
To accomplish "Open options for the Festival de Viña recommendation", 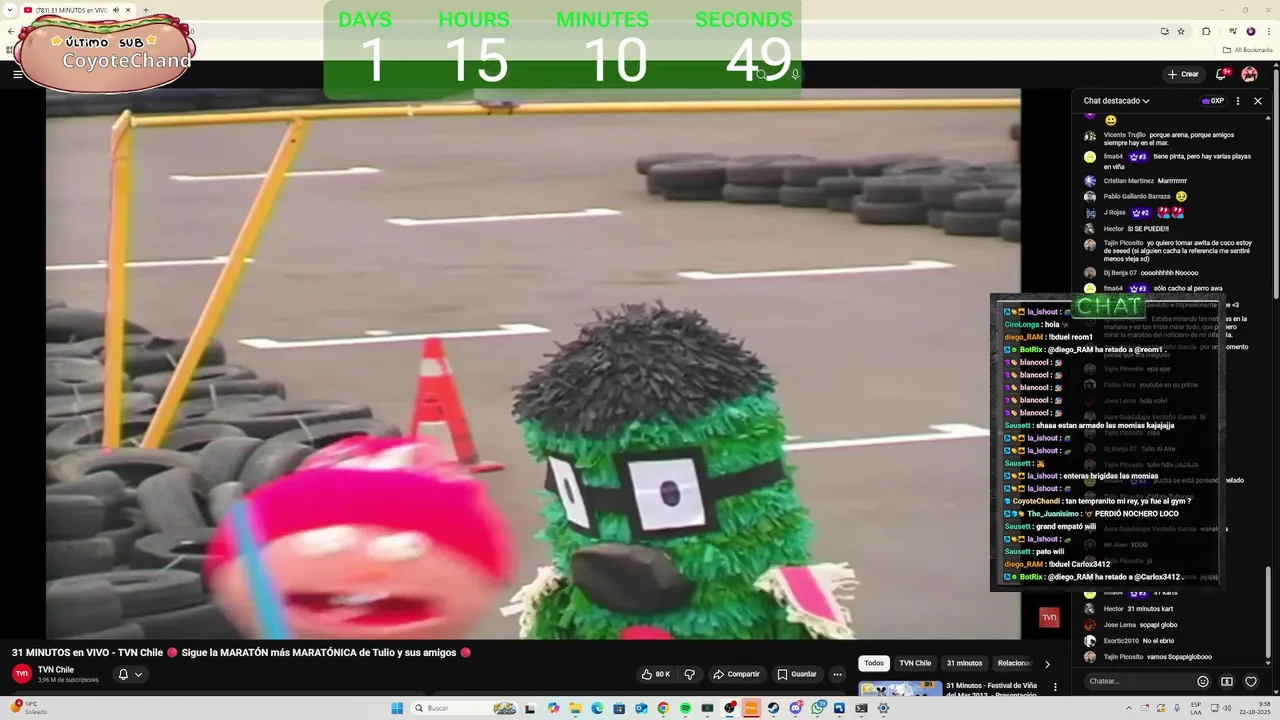I will point(1055,687).
